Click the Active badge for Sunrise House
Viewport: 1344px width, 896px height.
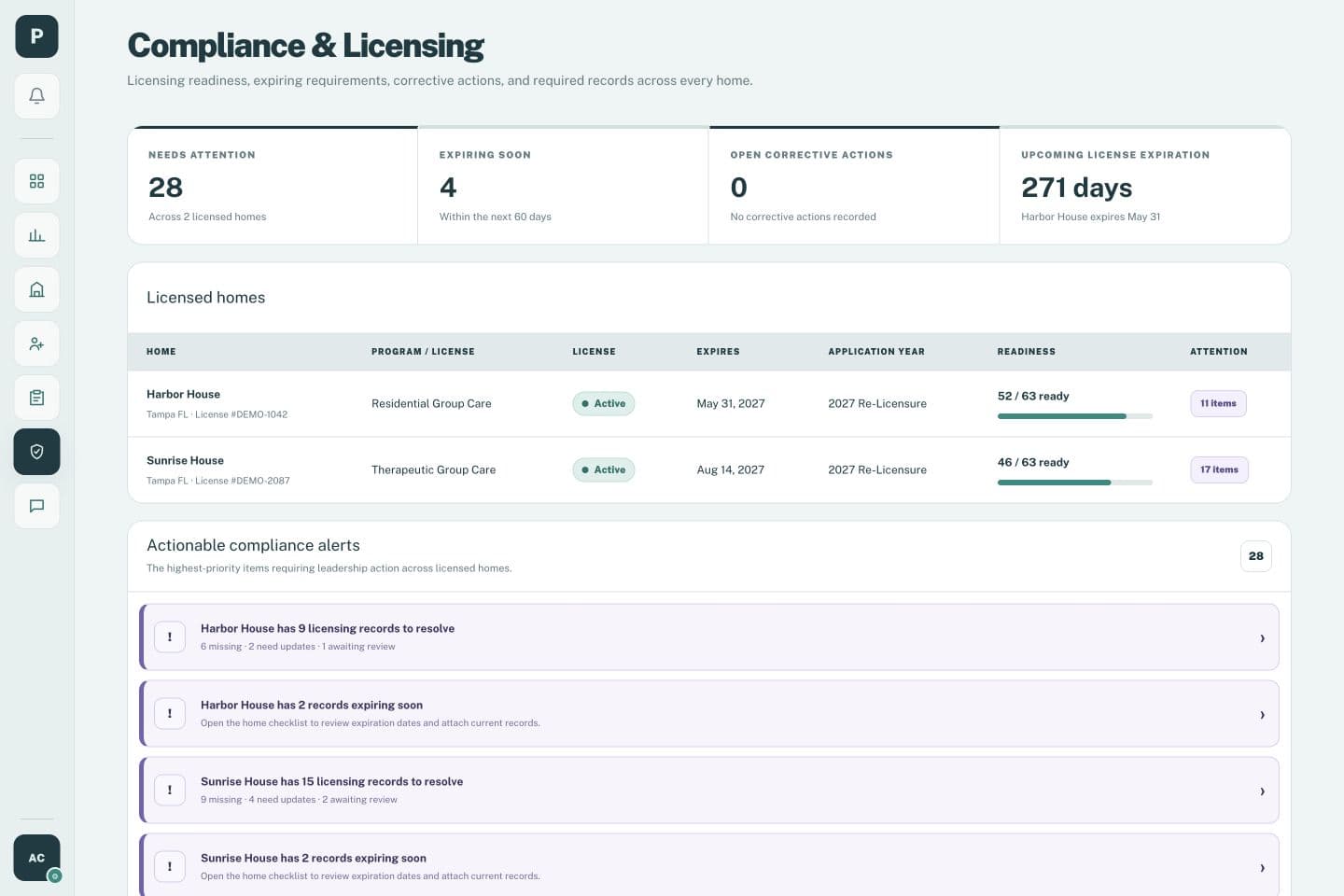[603, 469]
